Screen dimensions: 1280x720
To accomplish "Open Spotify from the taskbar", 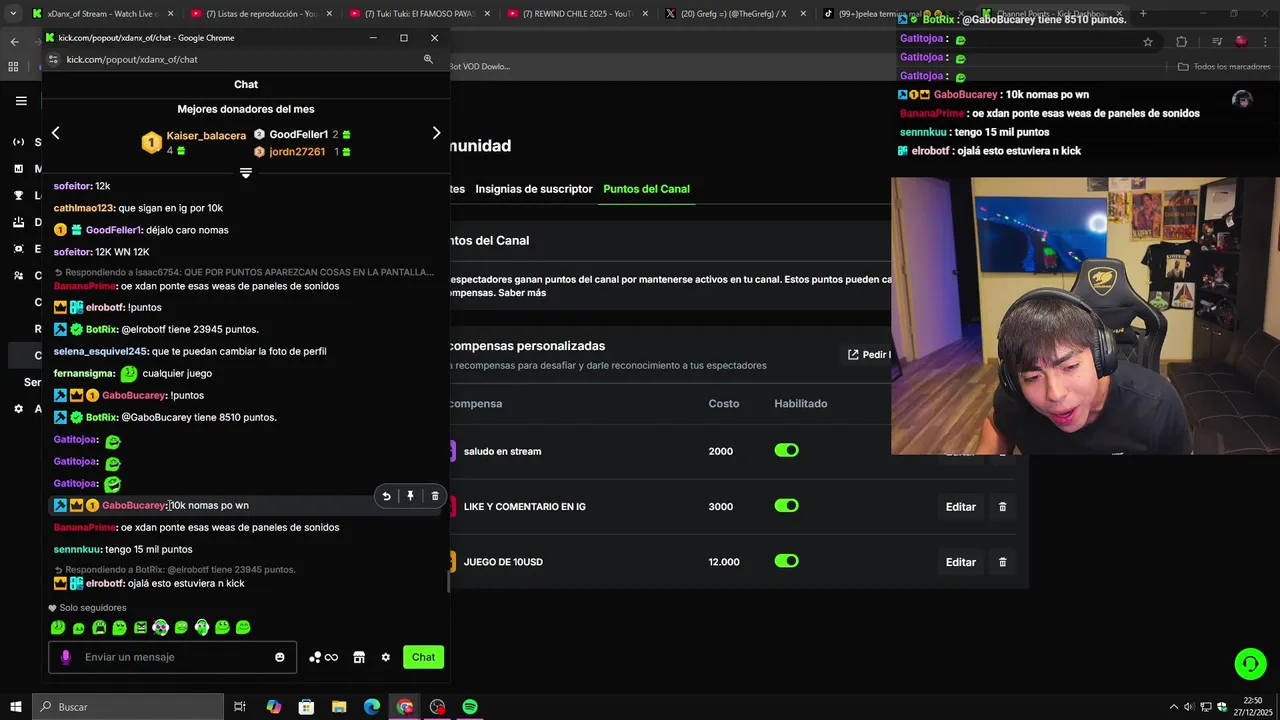I will (470, 707).
